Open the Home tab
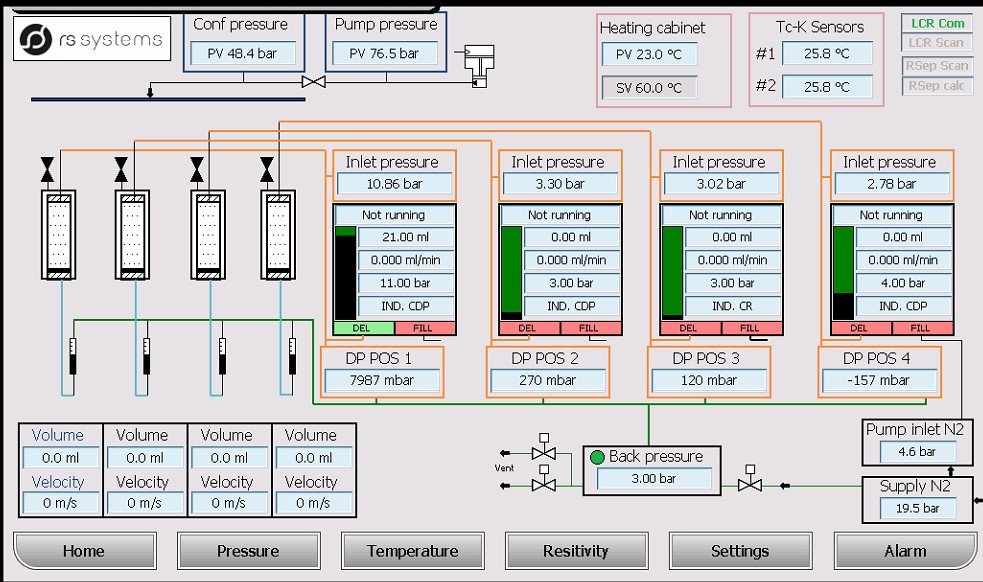The height and width of the screenshot is (582, 983). [x=84, y=551]
